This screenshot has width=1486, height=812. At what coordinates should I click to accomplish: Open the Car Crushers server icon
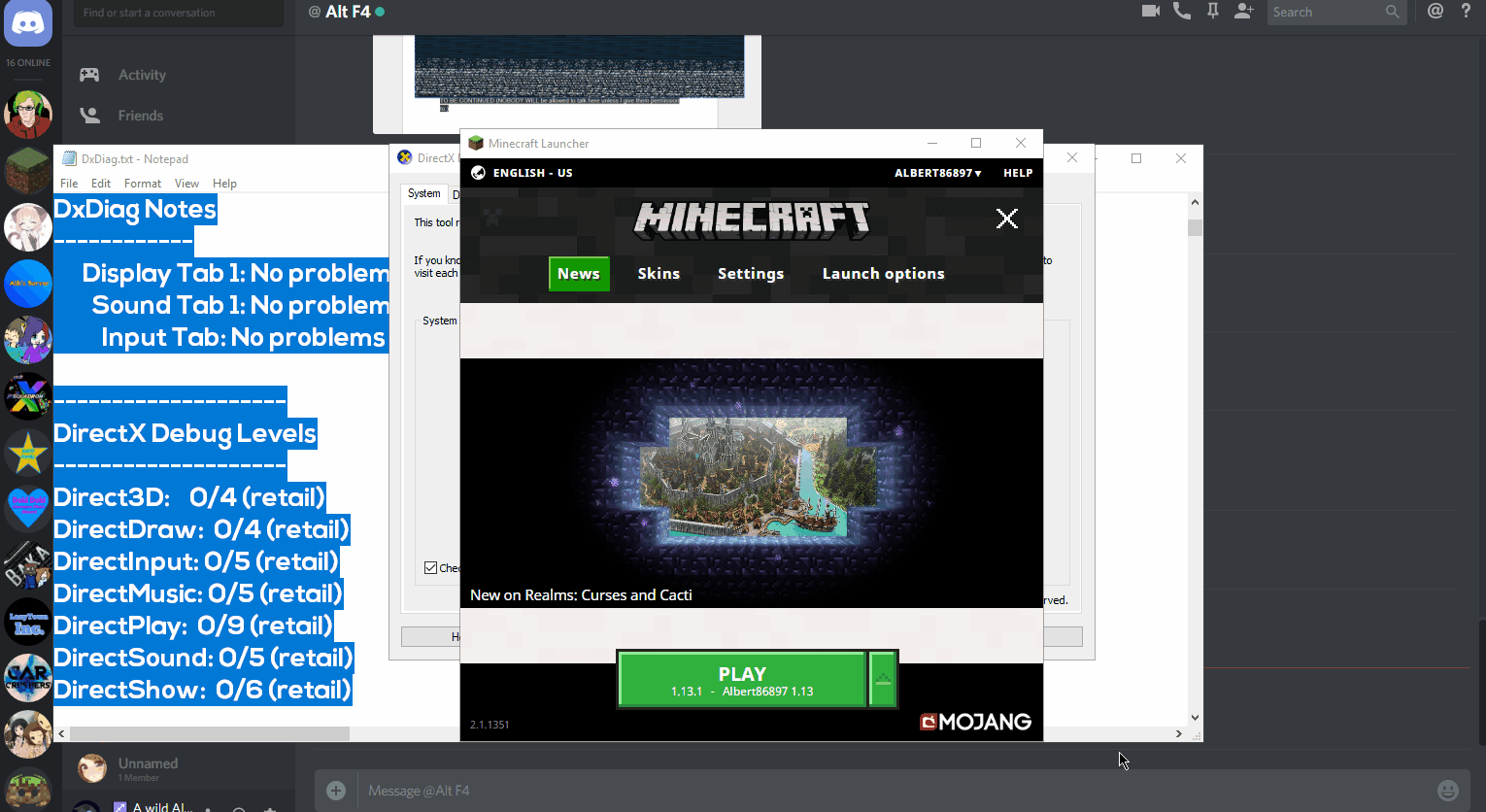tap(28, 678)
